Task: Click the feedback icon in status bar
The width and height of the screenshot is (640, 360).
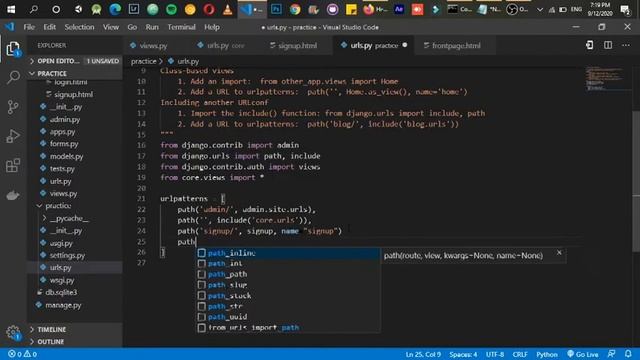Action: coord(611,354)
